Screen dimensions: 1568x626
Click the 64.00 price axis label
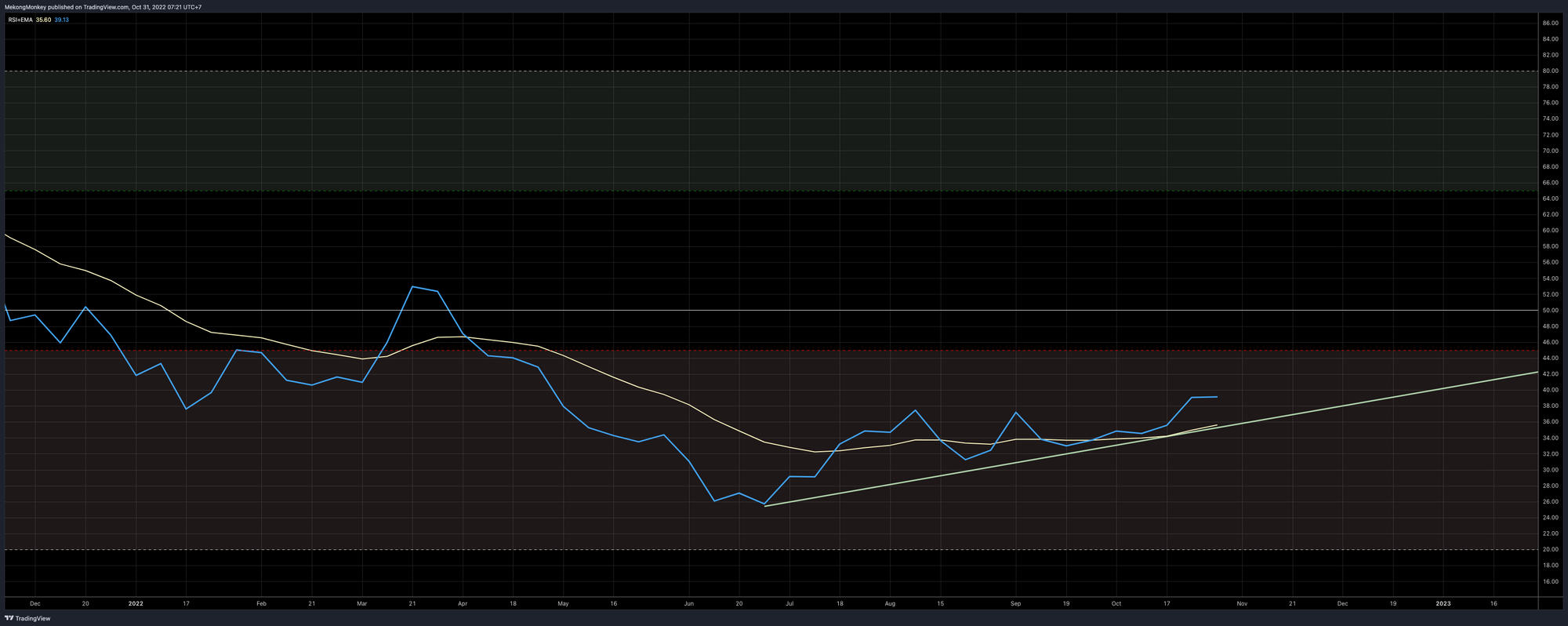pyautogui.click(x=1550, y=198)
